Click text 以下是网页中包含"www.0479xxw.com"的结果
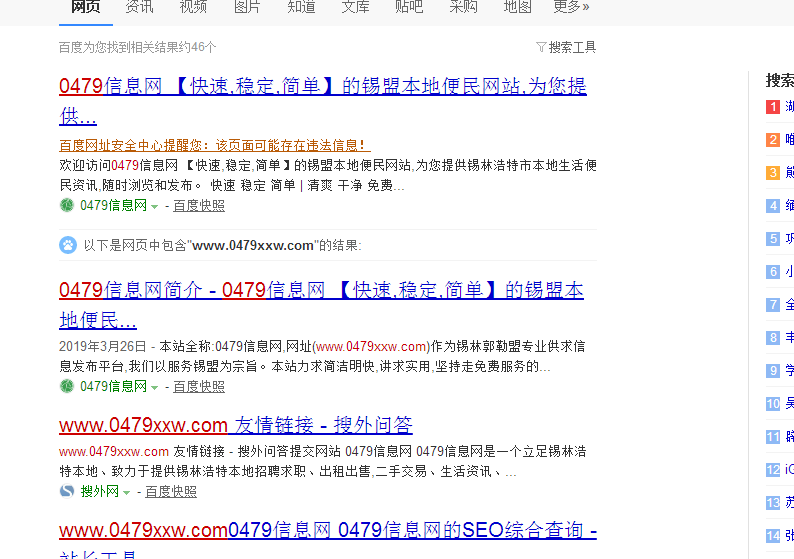Image resolution: width=794 pixels, height=559 pixels. point(222,245)
